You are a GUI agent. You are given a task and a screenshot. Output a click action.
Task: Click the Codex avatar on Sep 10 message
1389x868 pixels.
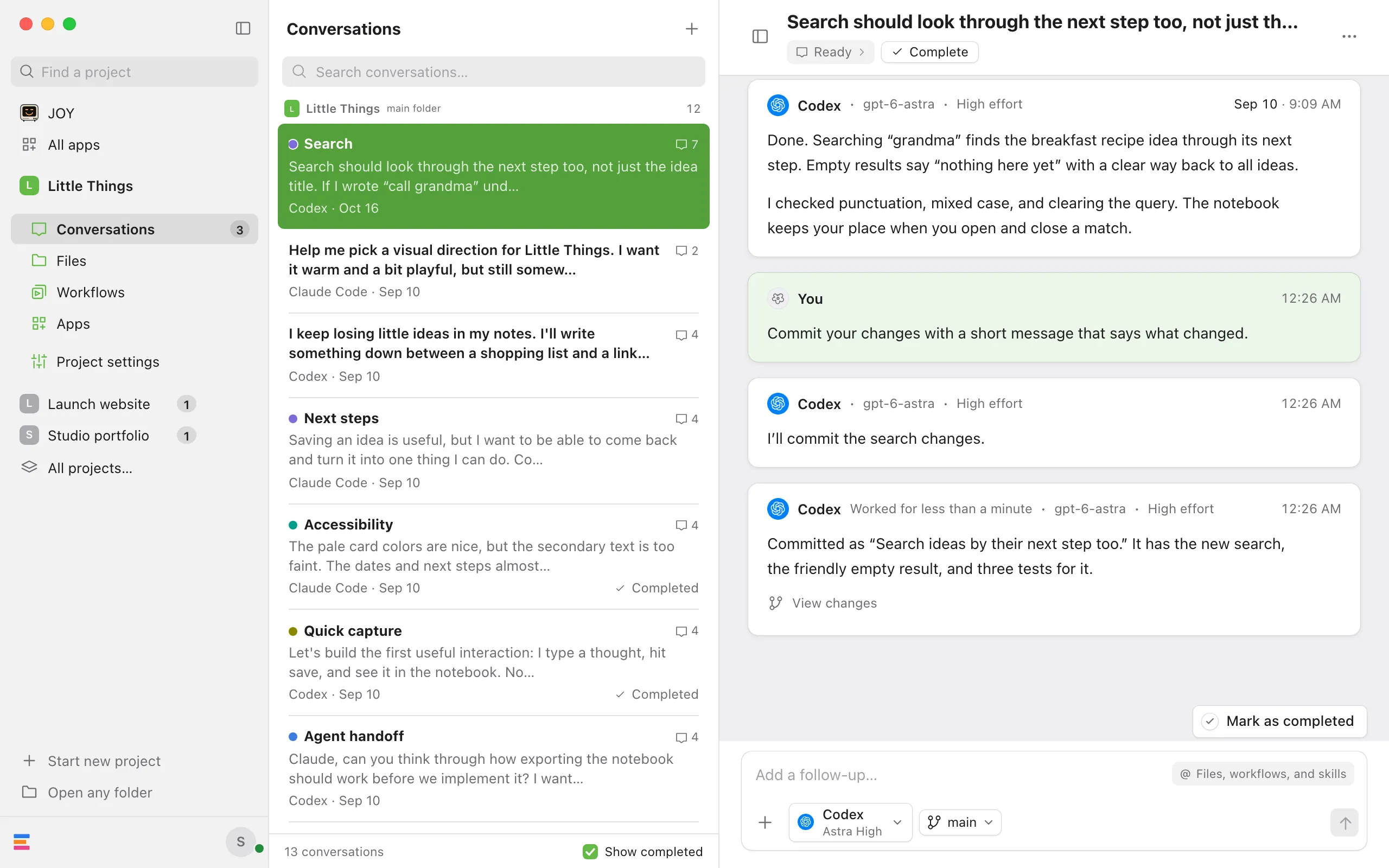point(778,105)
